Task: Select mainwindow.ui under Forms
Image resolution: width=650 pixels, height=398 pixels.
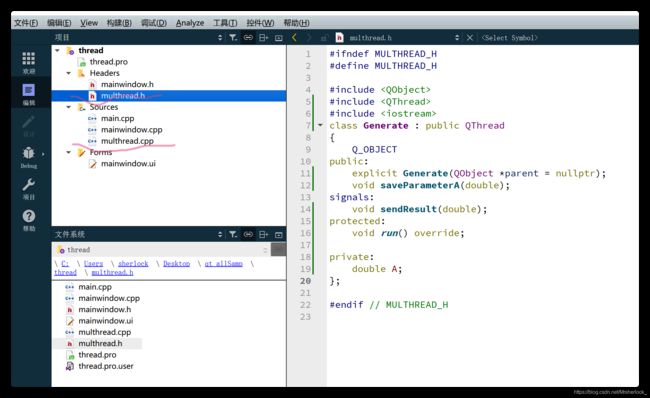Action: point(128,163)
